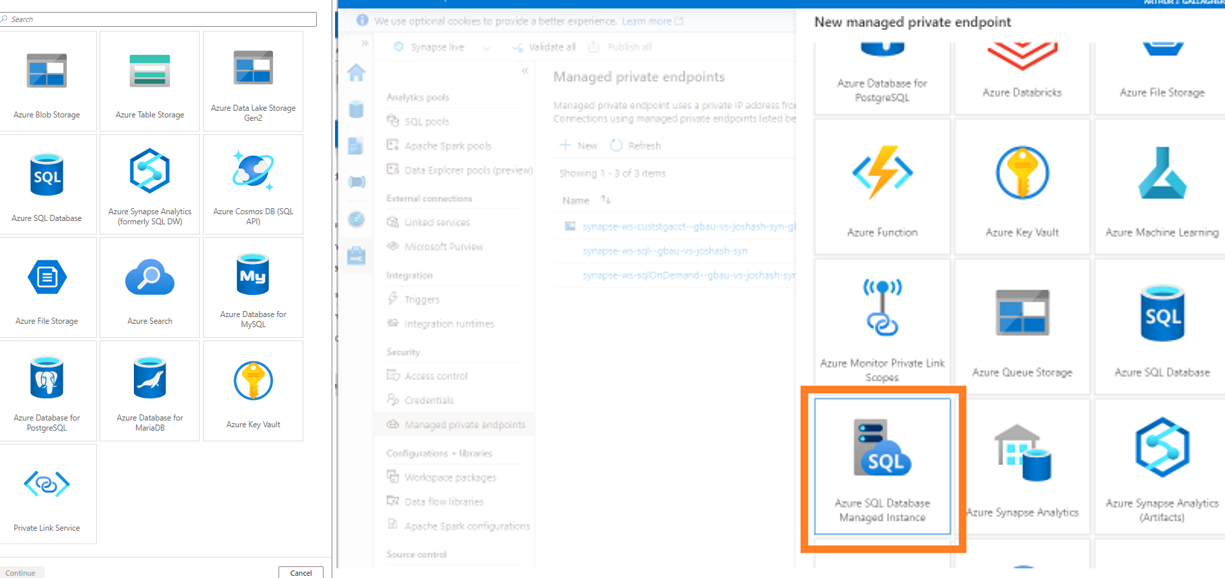Open the Synapse live dropdown
The width and height of the screenshot is (1225, 578).
(442, 47)
